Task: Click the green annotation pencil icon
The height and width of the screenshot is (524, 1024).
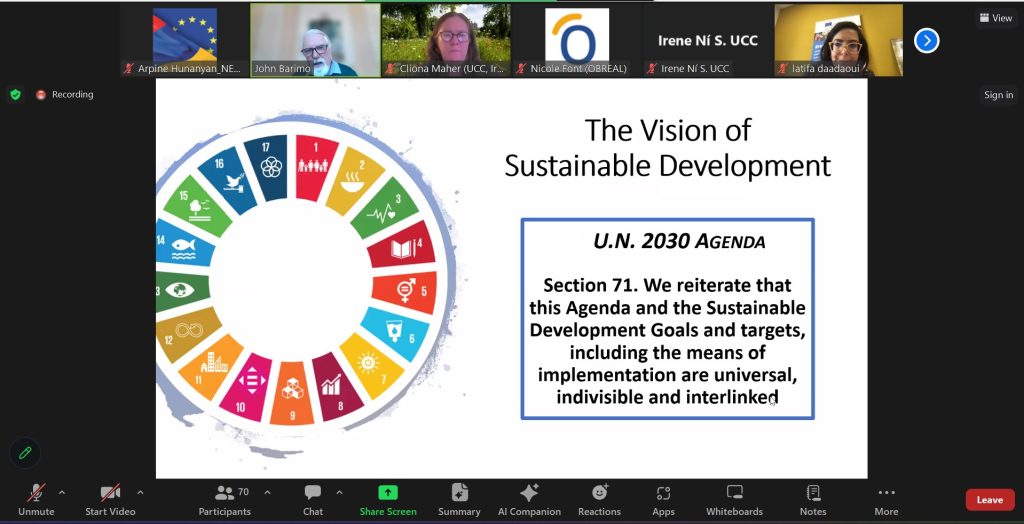Action: pyautogui.click(x=25, y=453)
